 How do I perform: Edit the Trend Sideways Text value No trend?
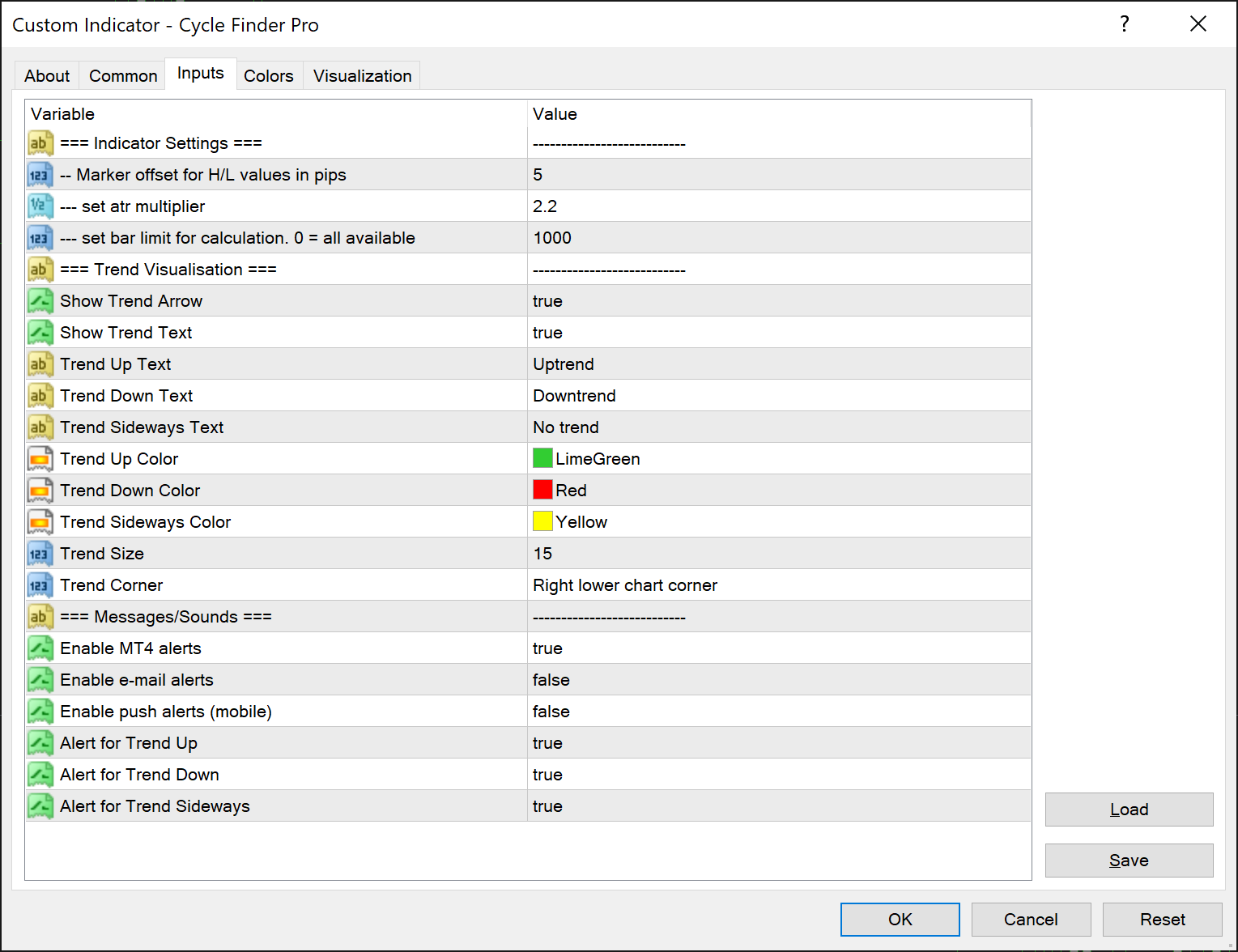pyautogui.click(x=779, y=427)
